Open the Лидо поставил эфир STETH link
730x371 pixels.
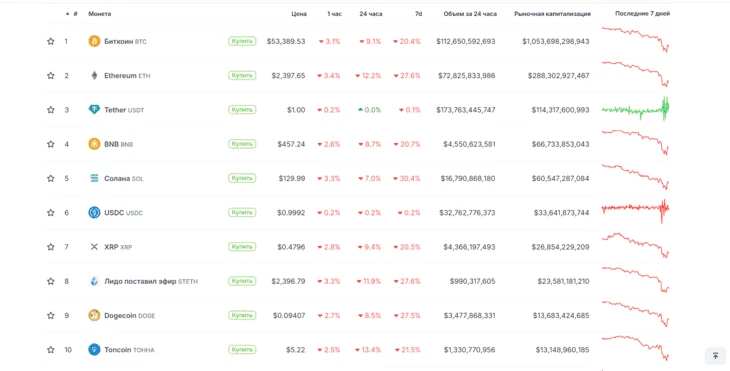coord(151,281)
